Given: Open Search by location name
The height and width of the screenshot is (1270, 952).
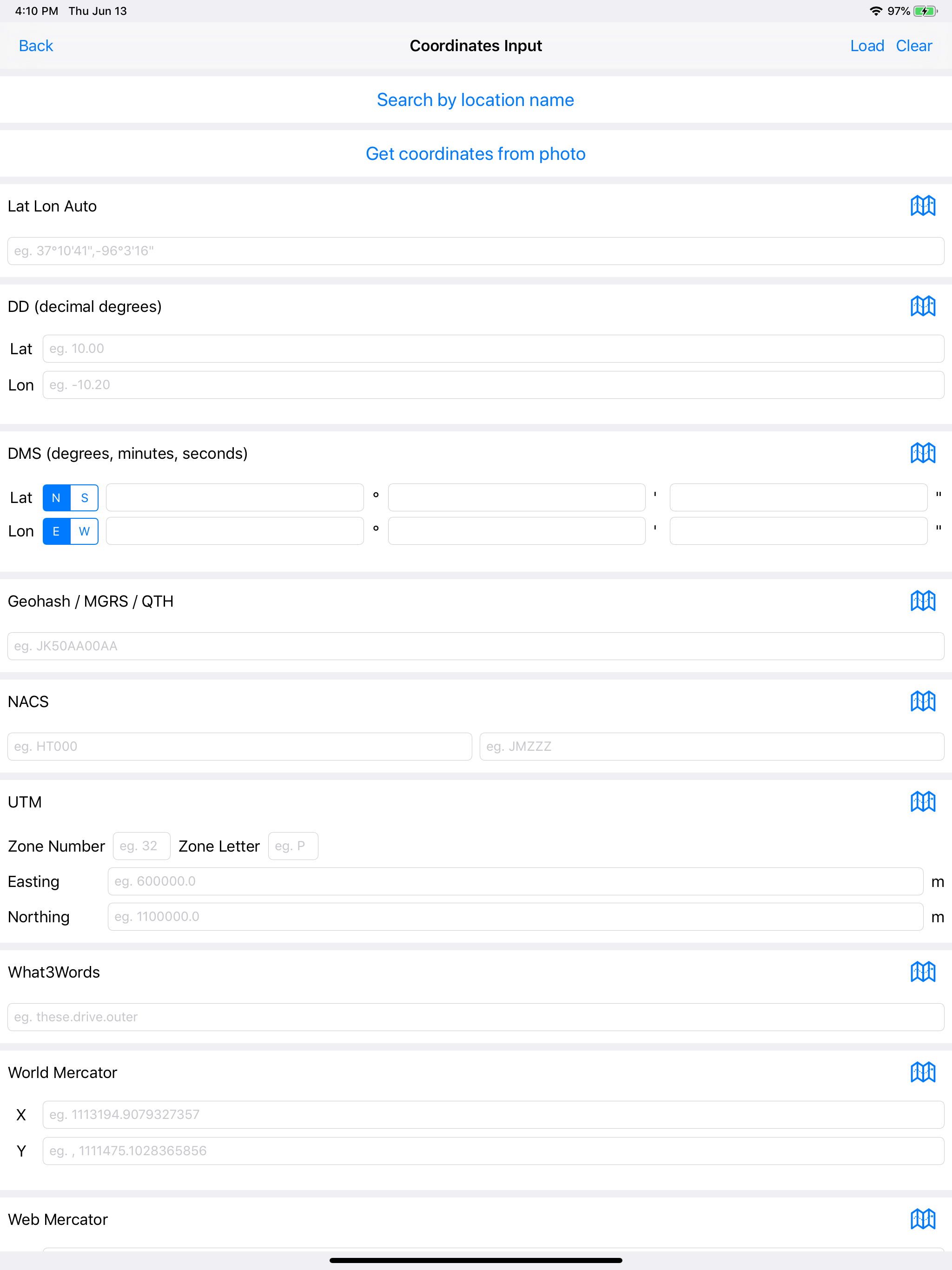Looking at the screenshot, I should pyautogui.click(x=476, y=99).
